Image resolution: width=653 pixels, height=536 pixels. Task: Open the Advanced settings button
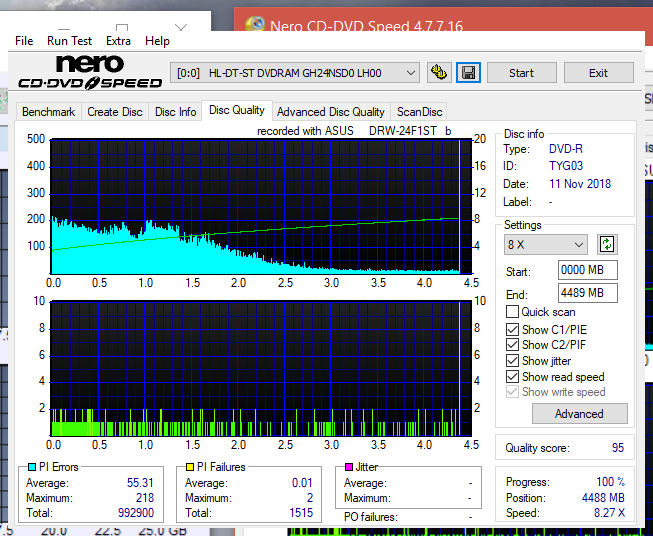click(579, 414)
